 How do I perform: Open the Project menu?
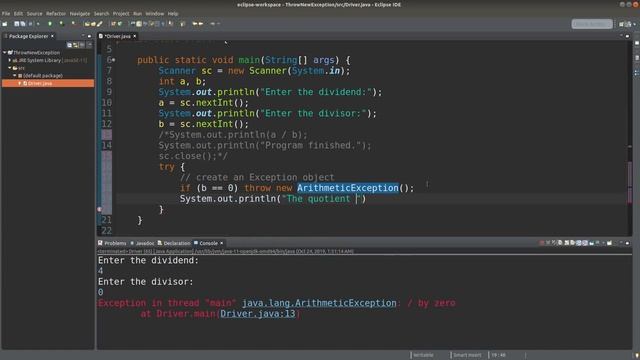tap(121, 13)
